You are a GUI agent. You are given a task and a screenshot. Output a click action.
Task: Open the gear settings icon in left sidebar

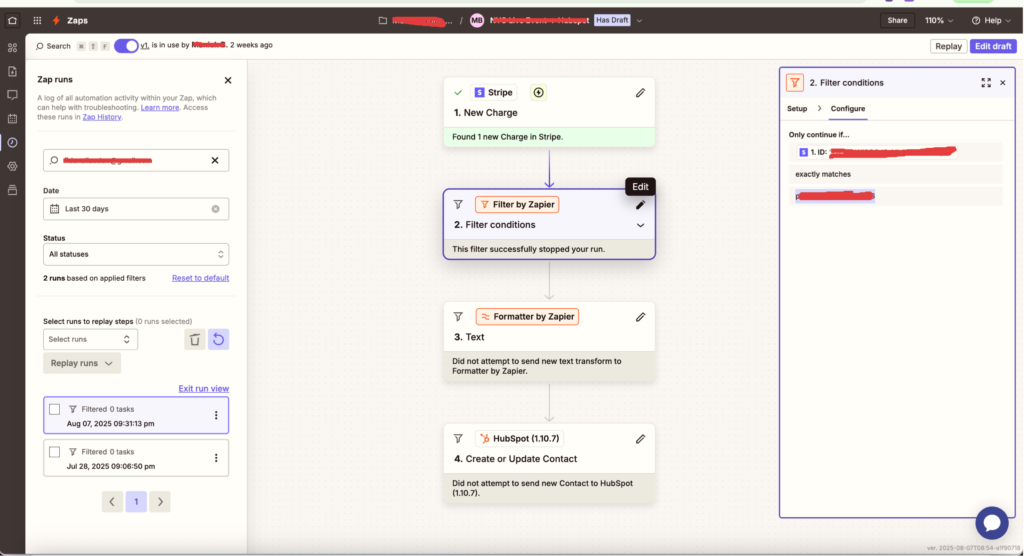click(x=12, y=167)
